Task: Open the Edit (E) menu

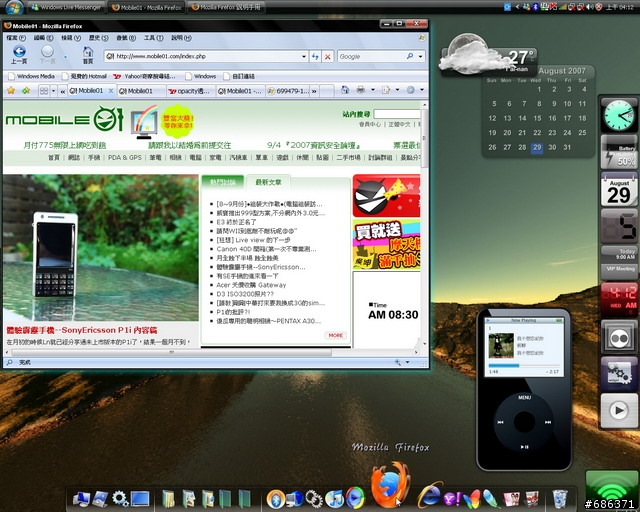Action: tap(43, 38)
